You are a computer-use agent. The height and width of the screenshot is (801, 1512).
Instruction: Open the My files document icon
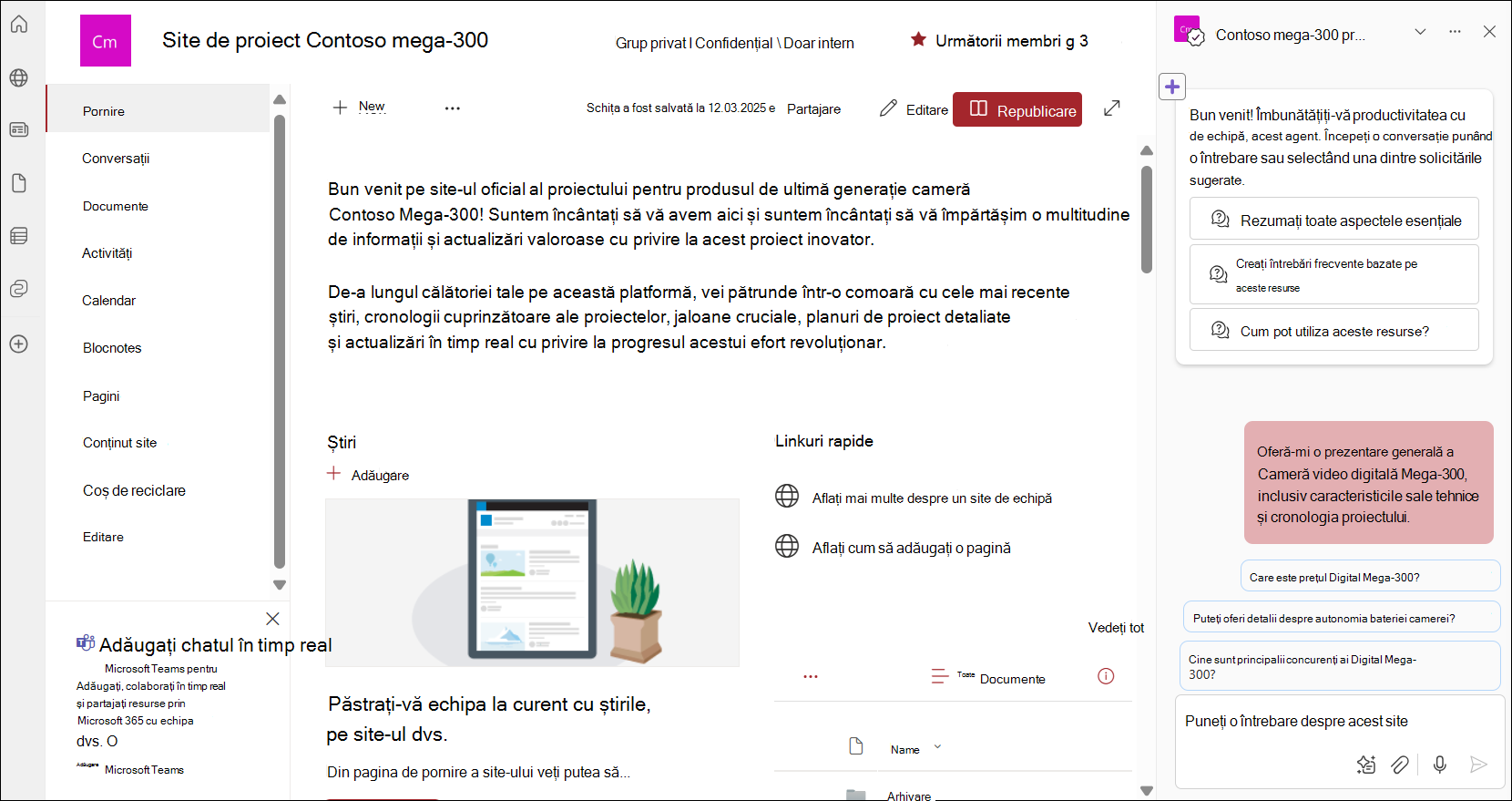pyautogui.click(x=19, y=183)
